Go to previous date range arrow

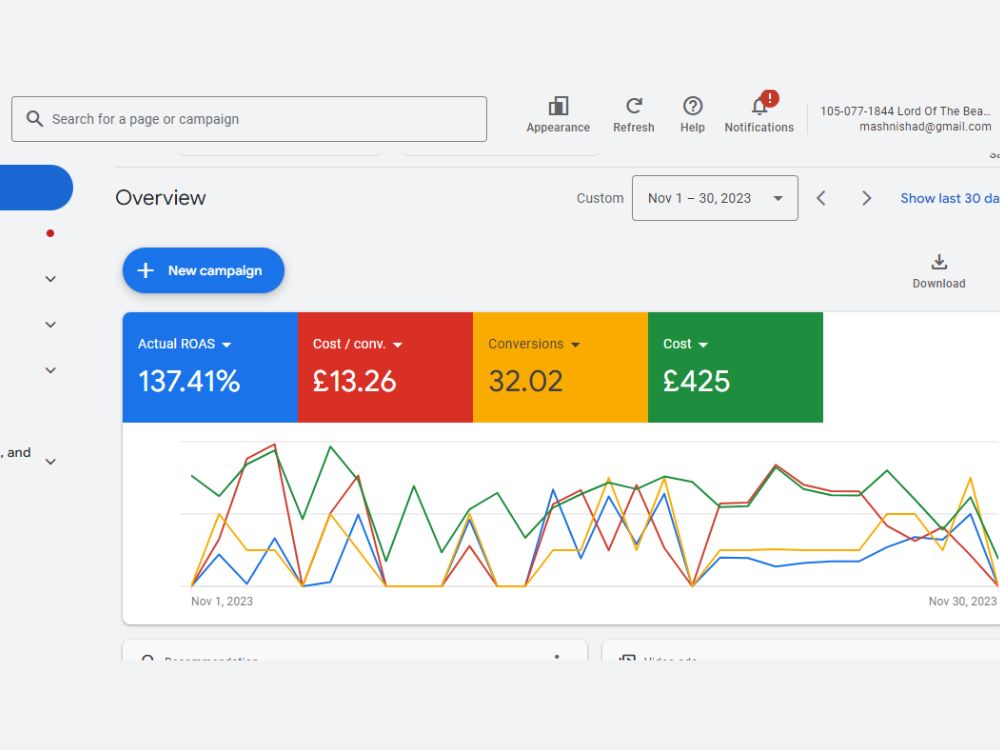coord(821,198)
